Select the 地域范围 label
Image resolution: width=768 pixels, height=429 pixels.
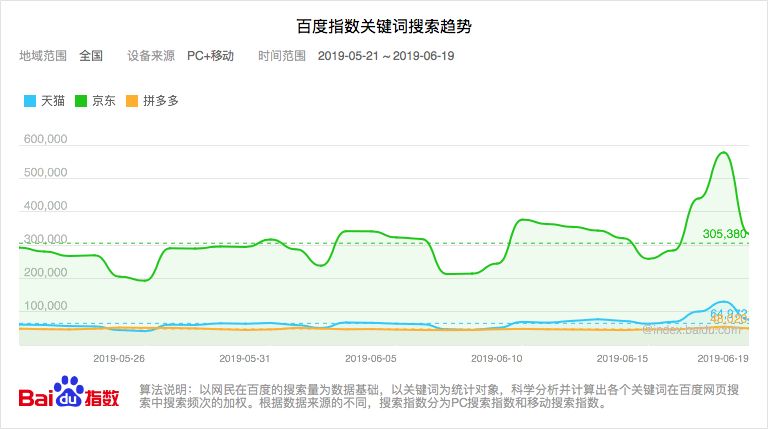click(x=43, y=56)
